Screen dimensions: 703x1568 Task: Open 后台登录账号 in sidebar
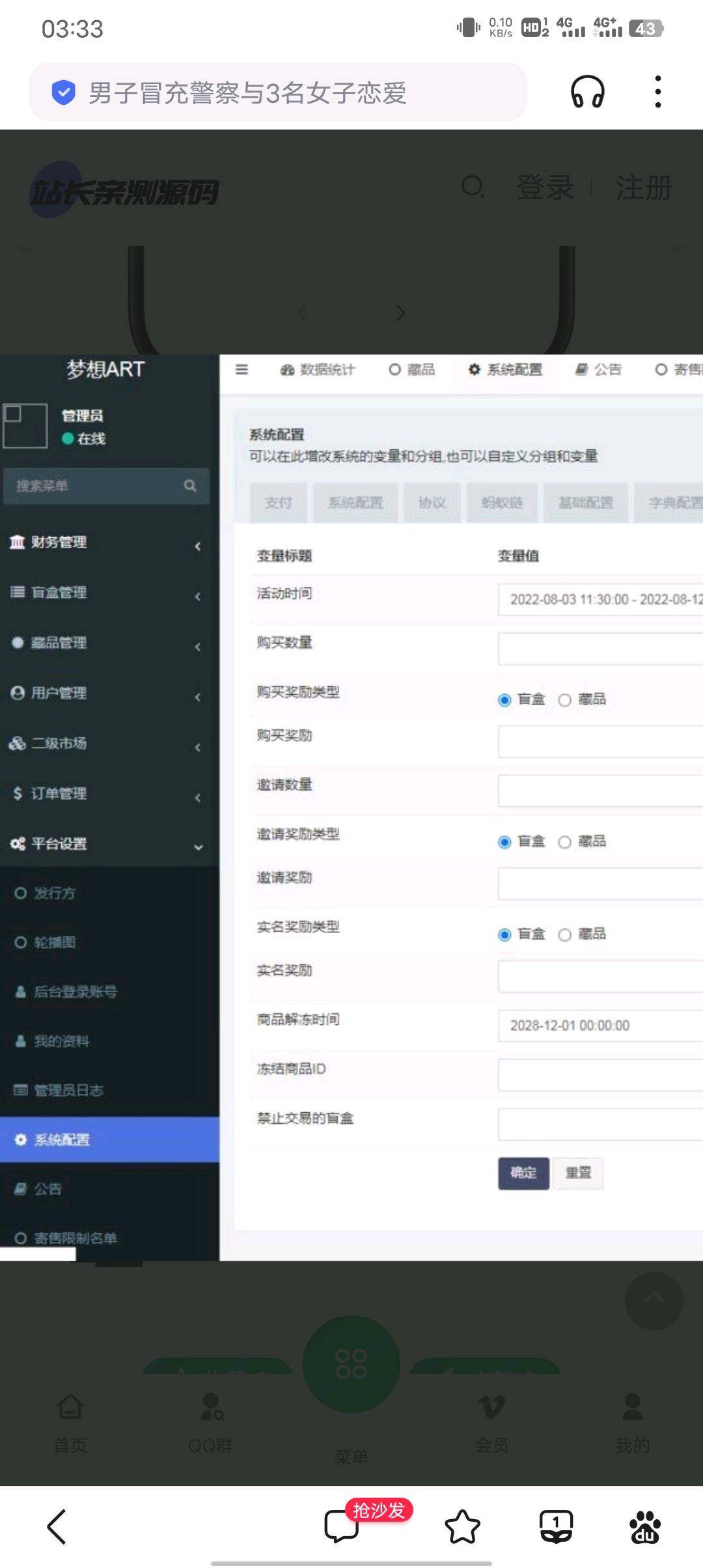[x=75, y=992]
